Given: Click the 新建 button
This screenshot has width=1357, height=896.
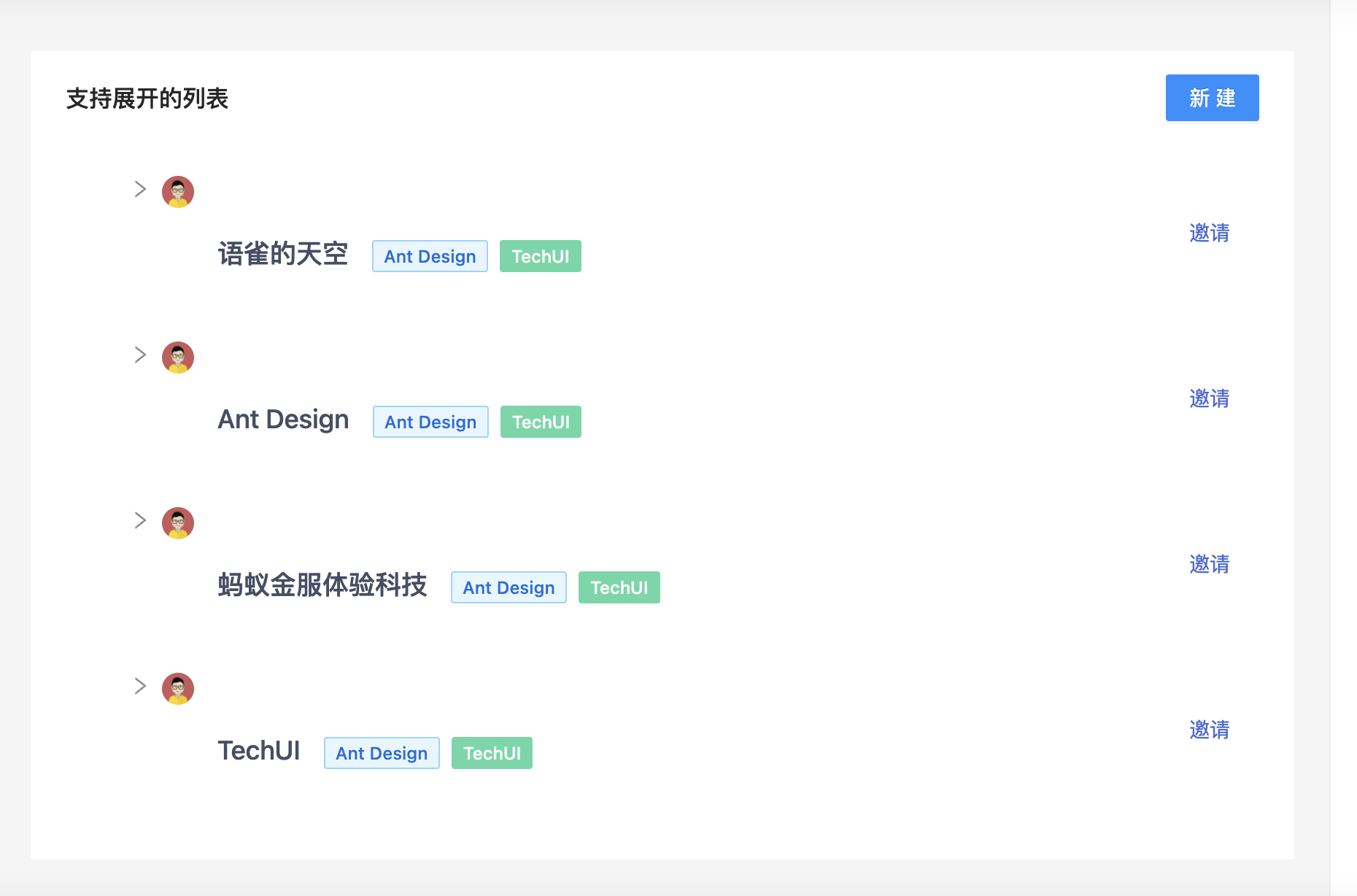Looking at the screenshot, I should click(x=1212, y=97).
